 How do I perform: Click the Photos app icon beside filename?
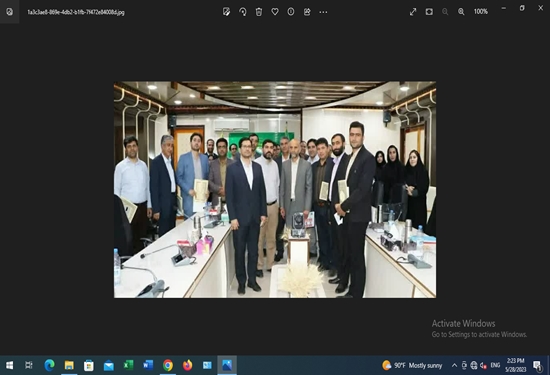click(9, 12)
